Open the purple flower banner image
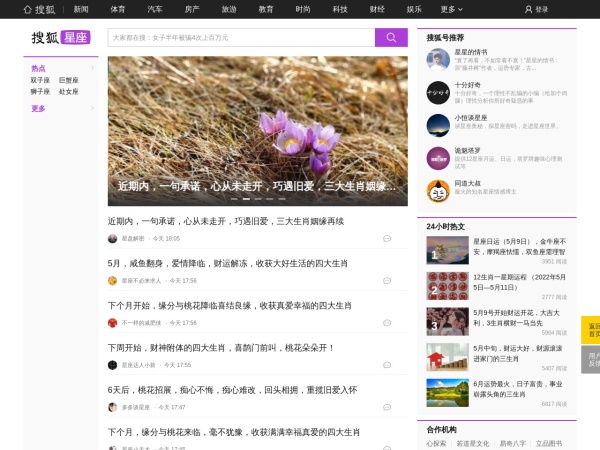600x450 pixels. pos(258,131)
